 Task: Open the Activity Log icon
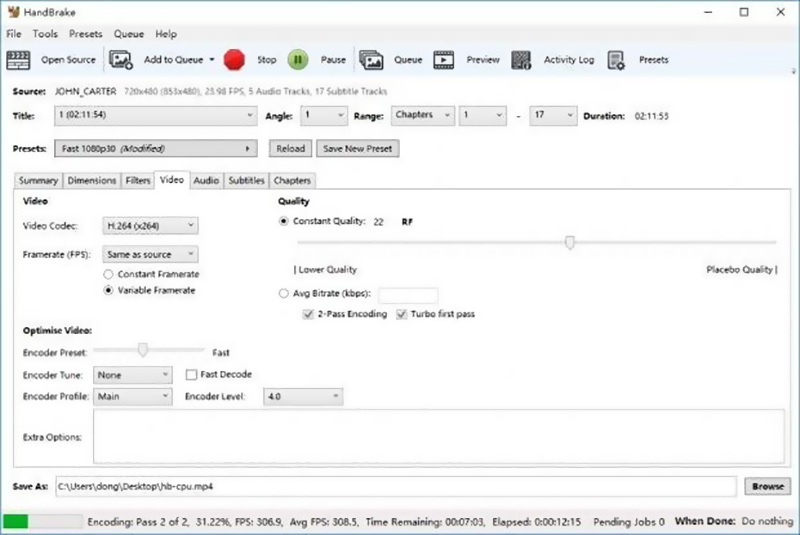(x=521, y=60)
